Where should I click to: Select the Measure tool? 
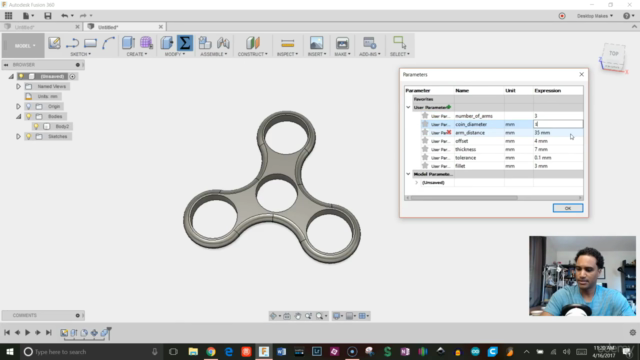coord(287,43)
